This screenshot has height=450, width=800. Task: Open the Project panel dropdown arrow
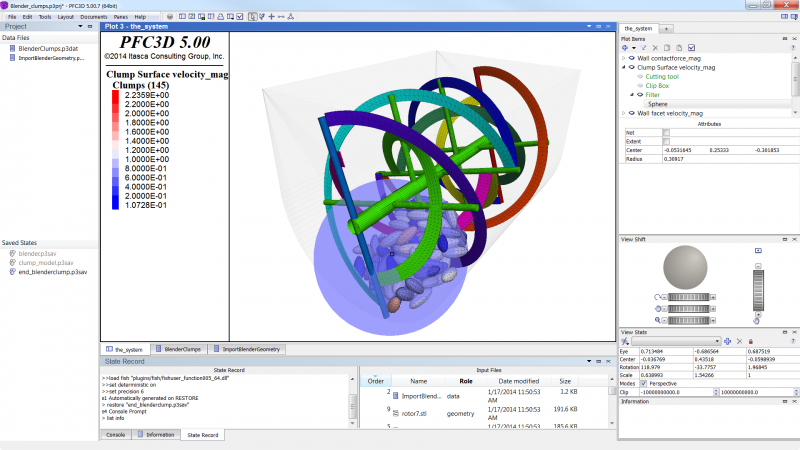80,27
